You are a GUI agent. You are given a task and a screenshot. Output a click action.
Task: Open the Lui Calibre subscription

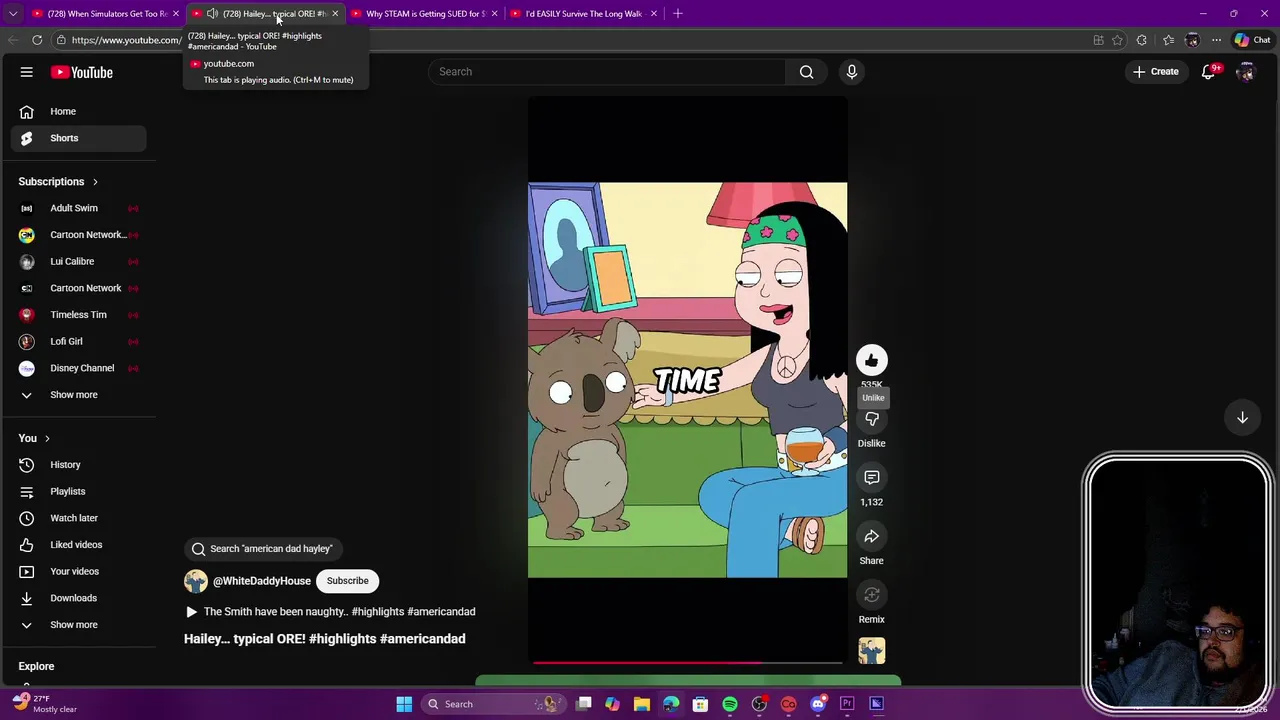click(x=78, y=262)
